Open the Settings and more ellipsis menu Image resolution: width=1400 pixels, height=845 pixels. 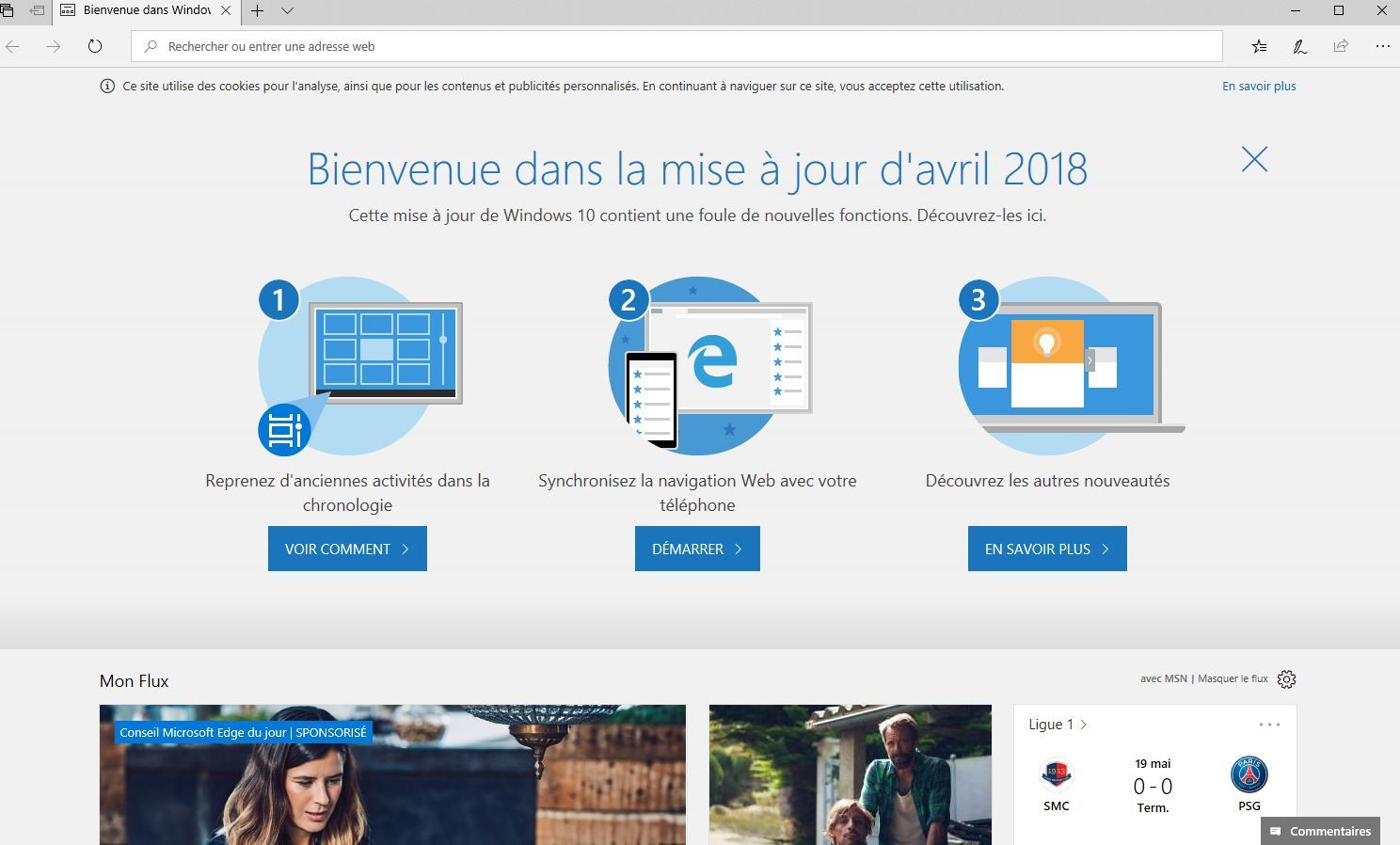[1382, 46]
